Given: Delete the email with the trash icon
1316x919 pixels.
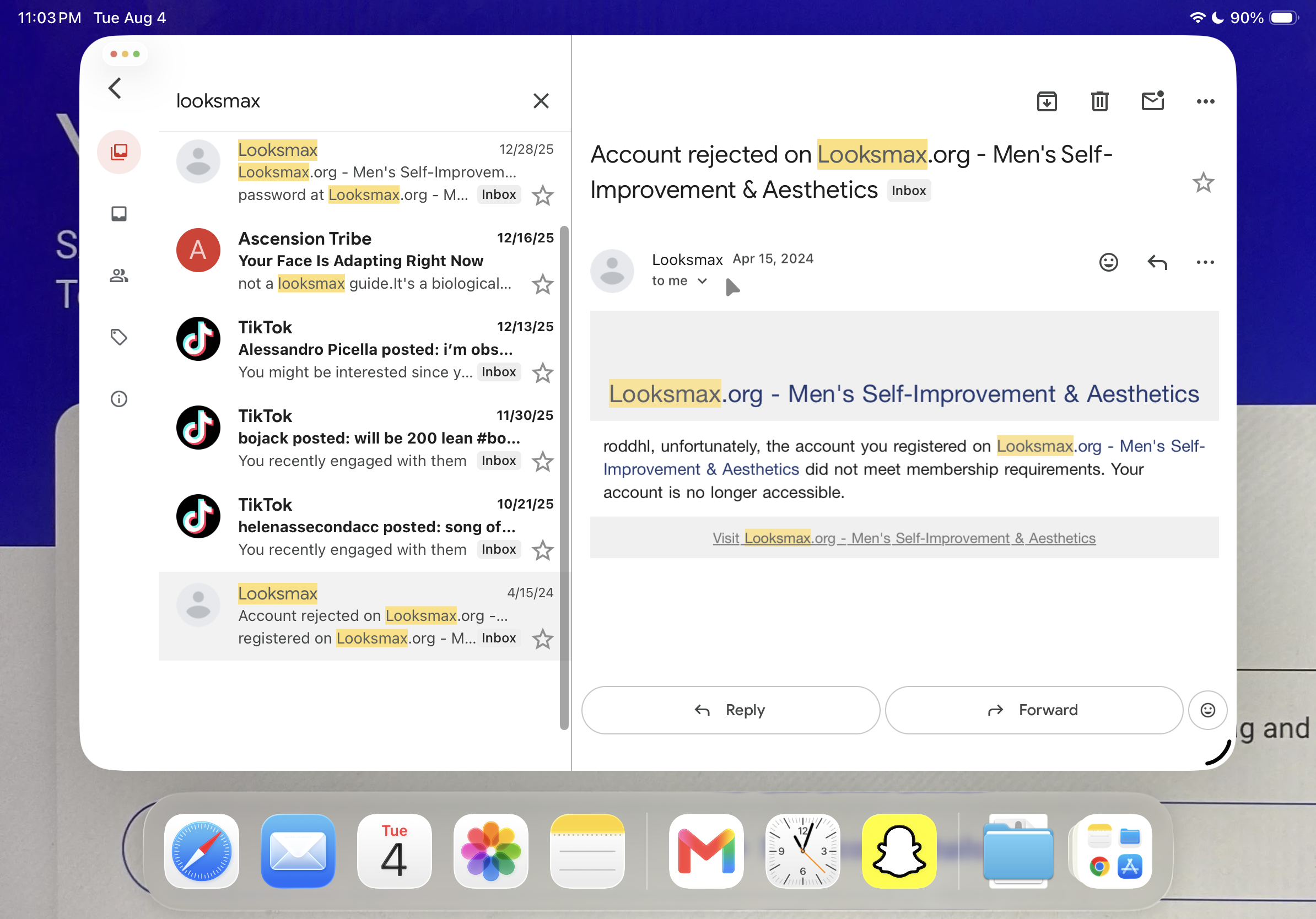Looking at the screenshot, I should tap(1099, 101).
